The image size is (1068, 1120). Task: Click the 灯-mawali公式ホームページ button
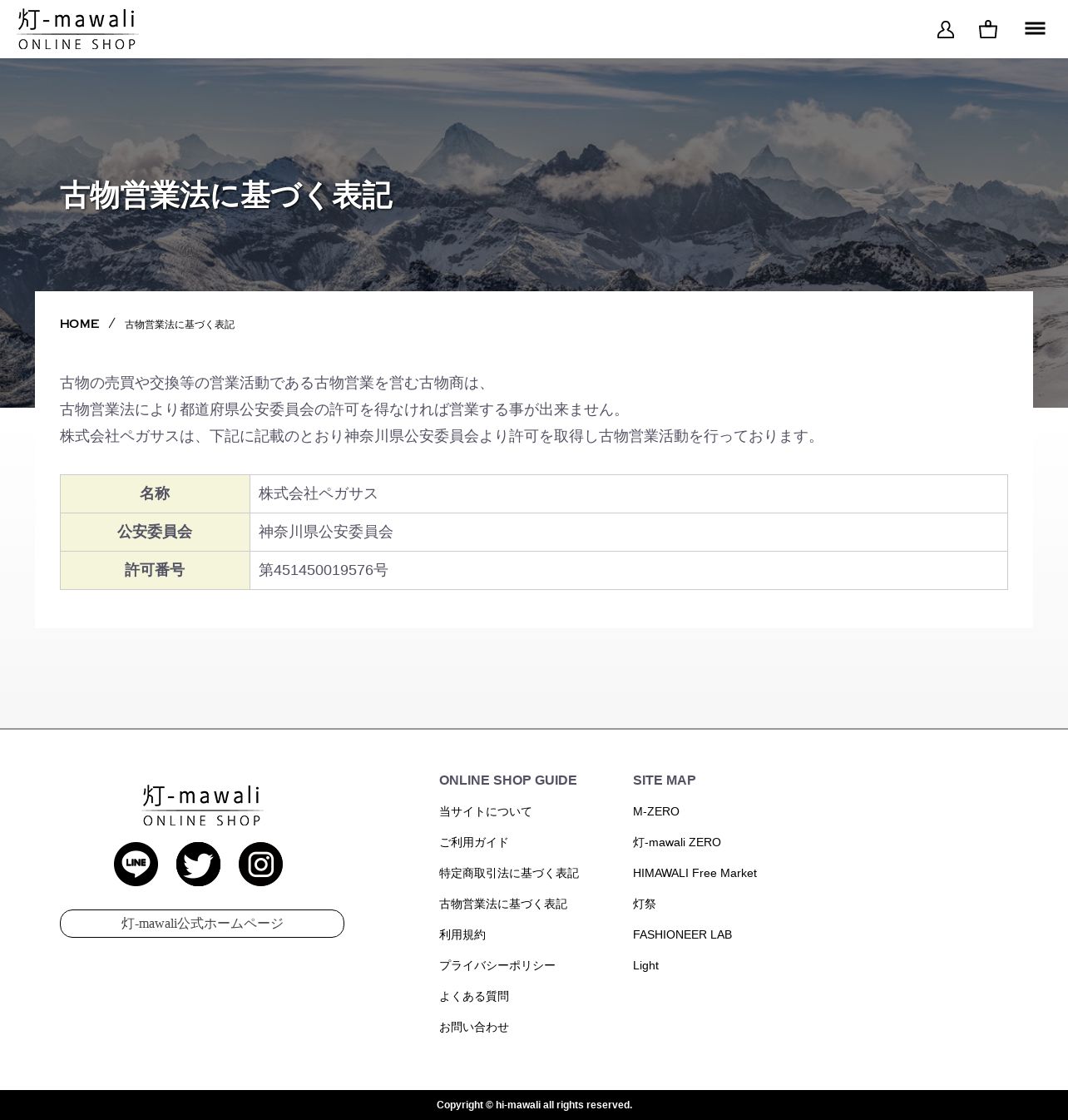click(202, 924)
